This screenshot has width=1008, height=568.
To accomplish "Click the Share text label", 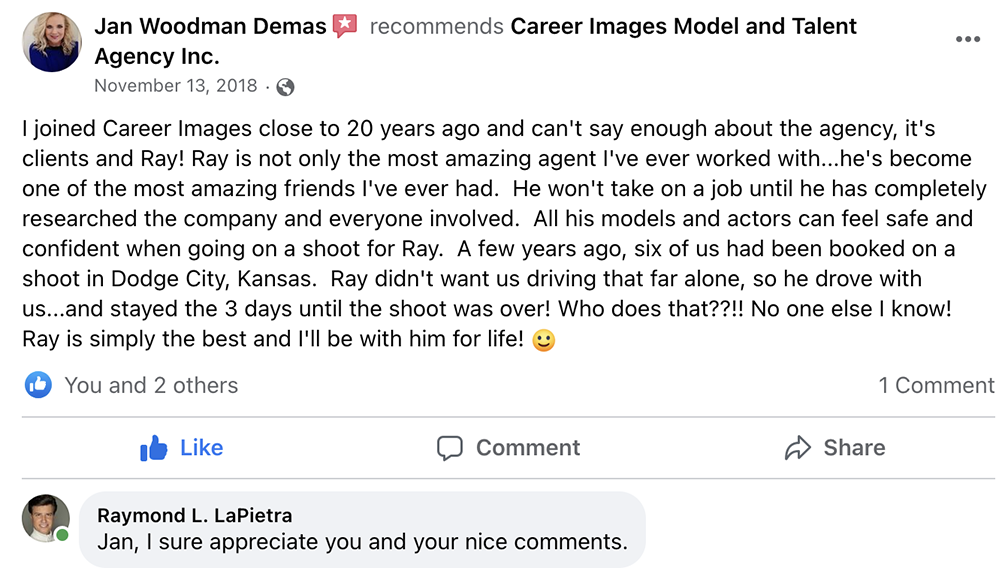I will [x=854, y=448].
